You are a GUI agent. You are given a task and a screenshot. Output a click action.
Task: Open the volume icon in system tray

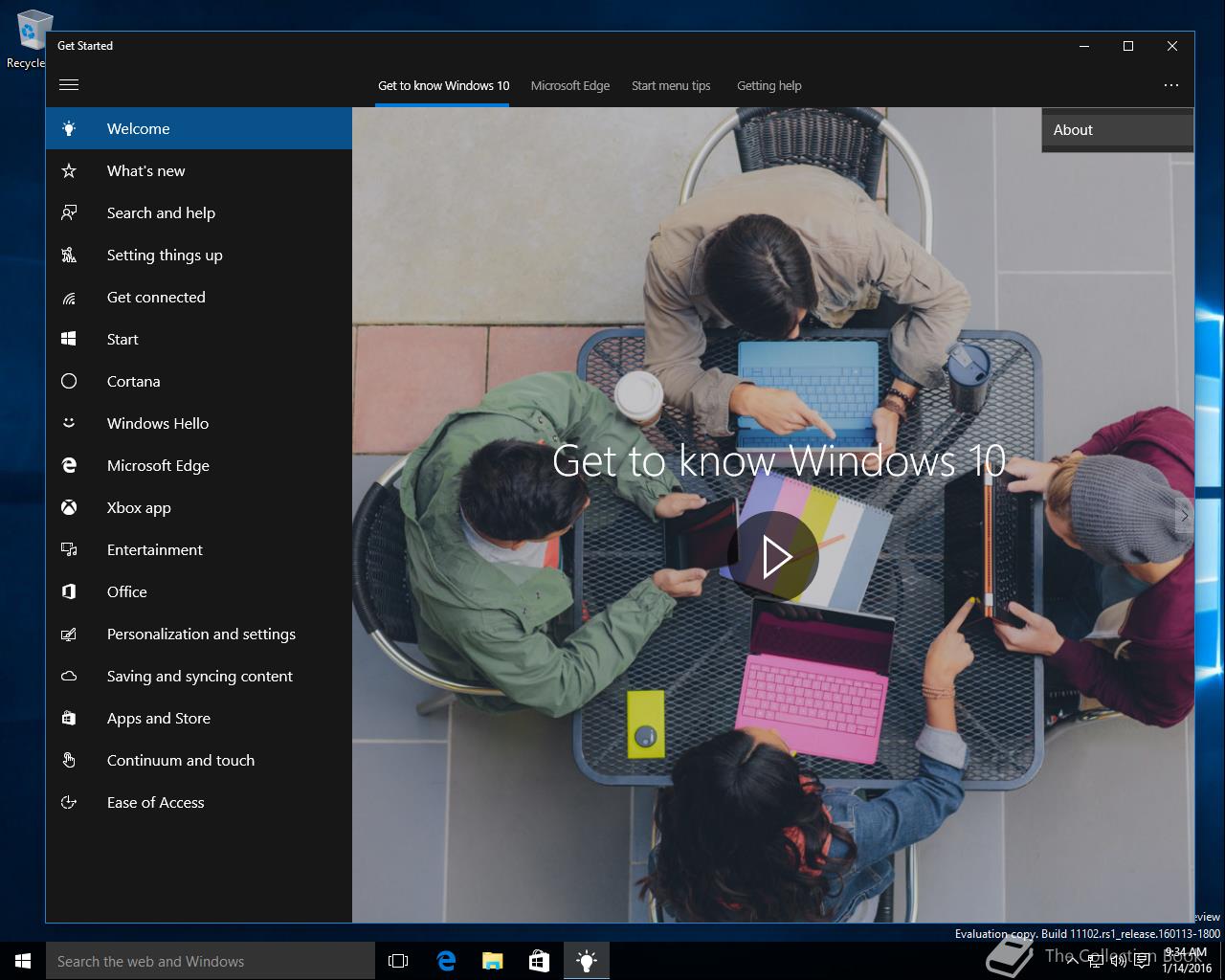point(1118,961)
